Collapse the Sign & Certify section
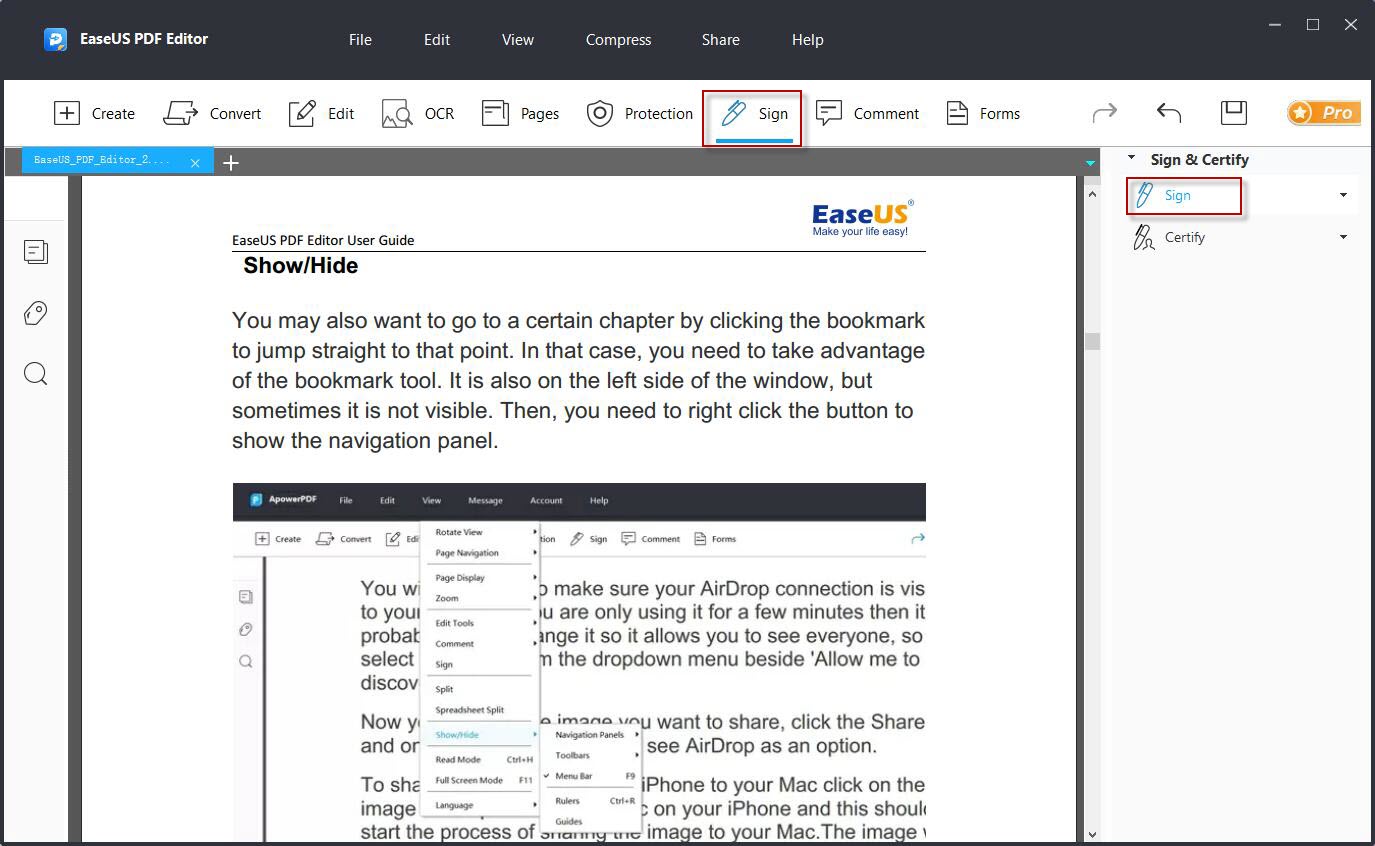Viewport: 1375px width, 846px height. point(1131,158)
